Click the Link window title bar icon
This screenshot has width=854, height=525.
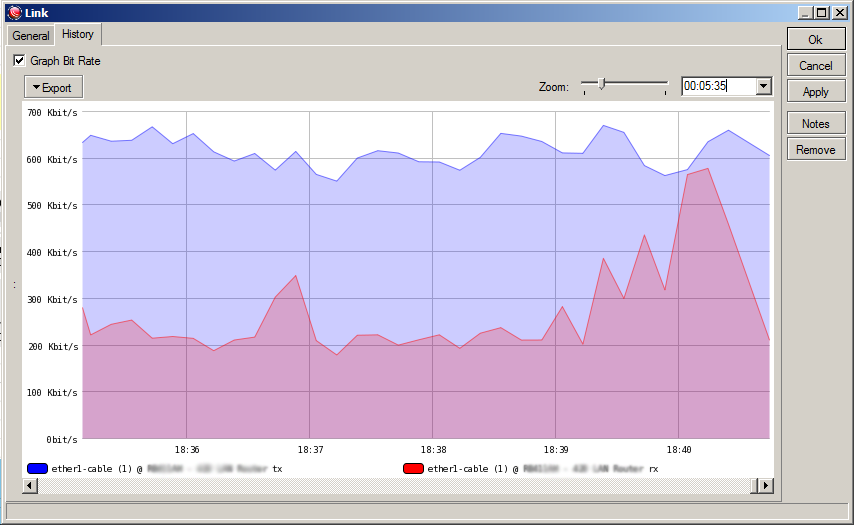tap(15, 13)
